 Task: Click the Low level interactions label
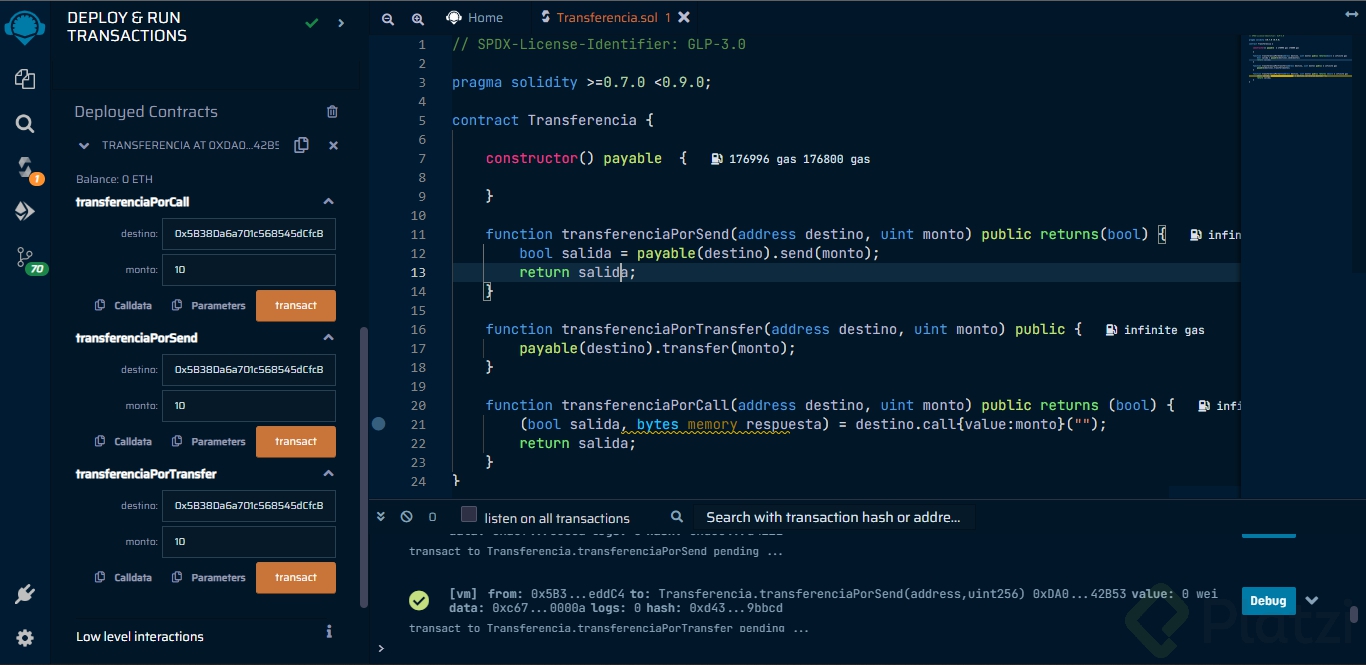coord(140,636)
